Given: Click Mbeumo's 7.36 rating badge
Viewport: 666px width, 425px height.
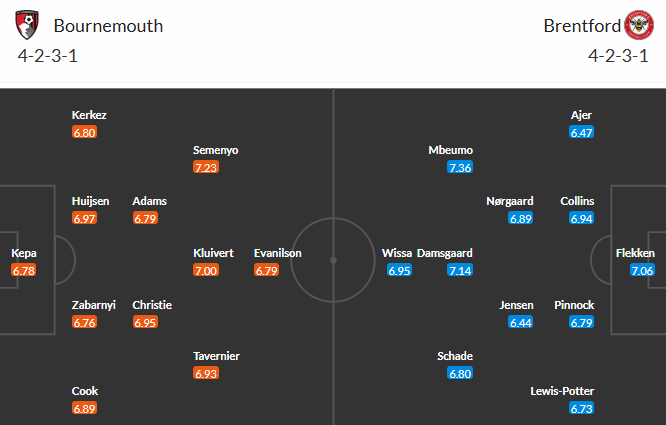Looking at the screenshot, I should (460, 167).
